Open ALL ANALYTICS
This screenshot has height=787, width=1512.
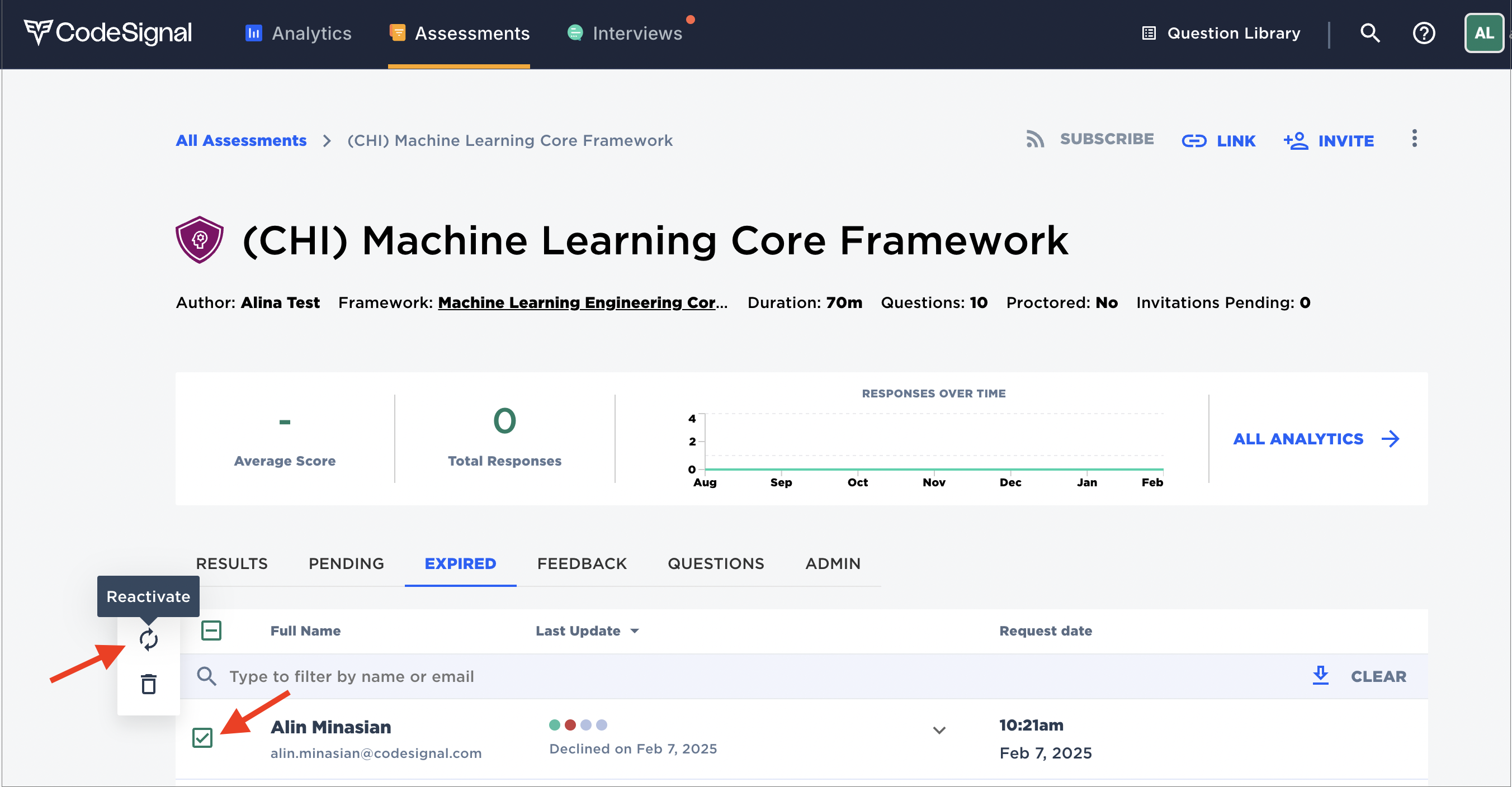[1317, 439]
